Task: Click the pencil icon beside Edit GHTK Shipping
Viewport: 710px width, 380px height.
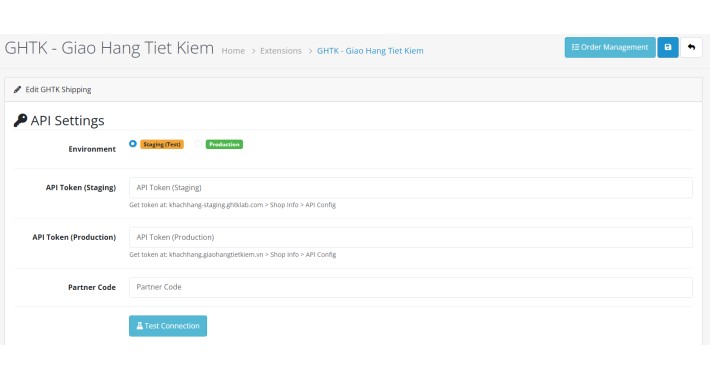Action: (17, 90)
